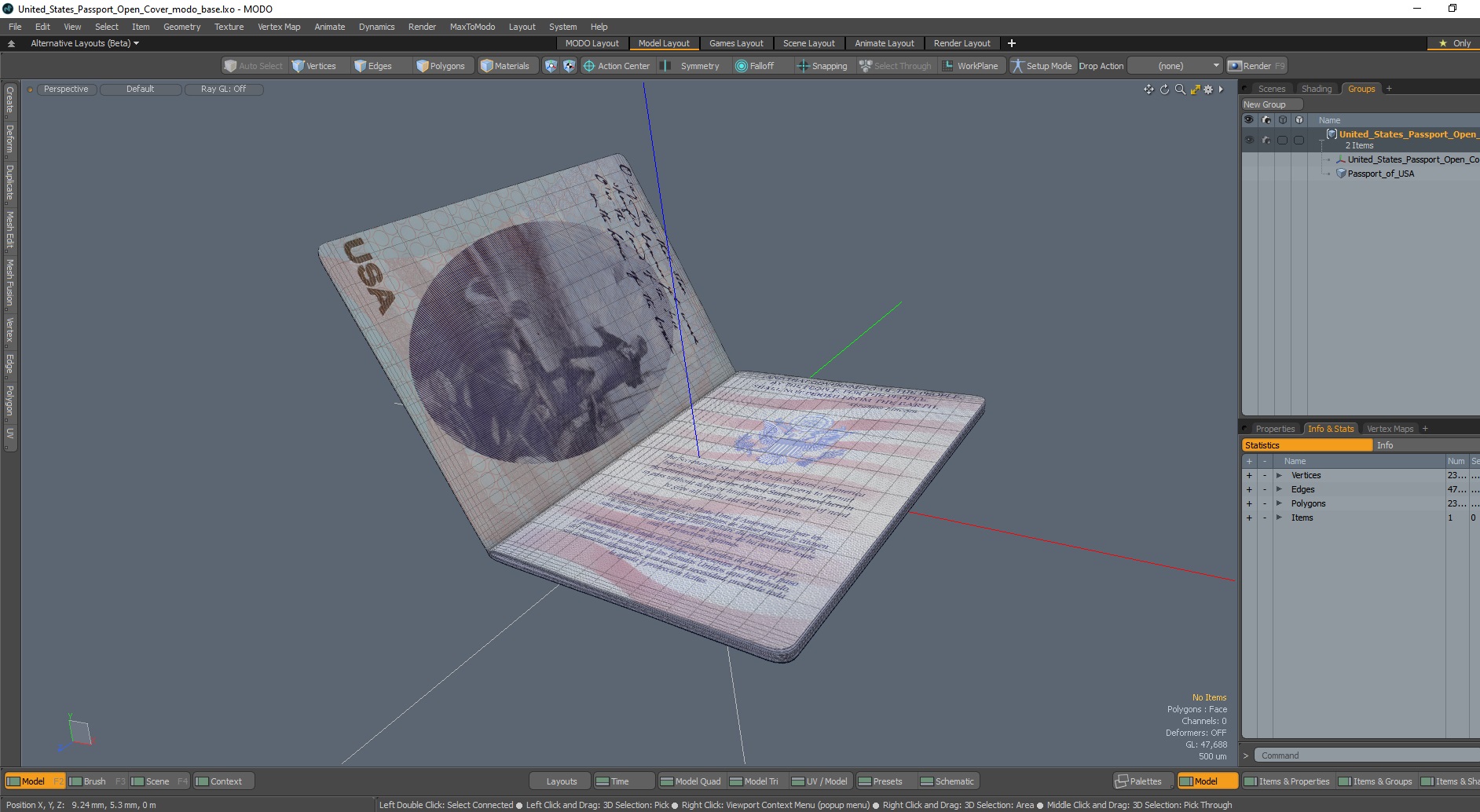Click plus in Vertices statistics row
Image resolution: width=1480 pixels, height=812 pixels.
(1249, 475)
